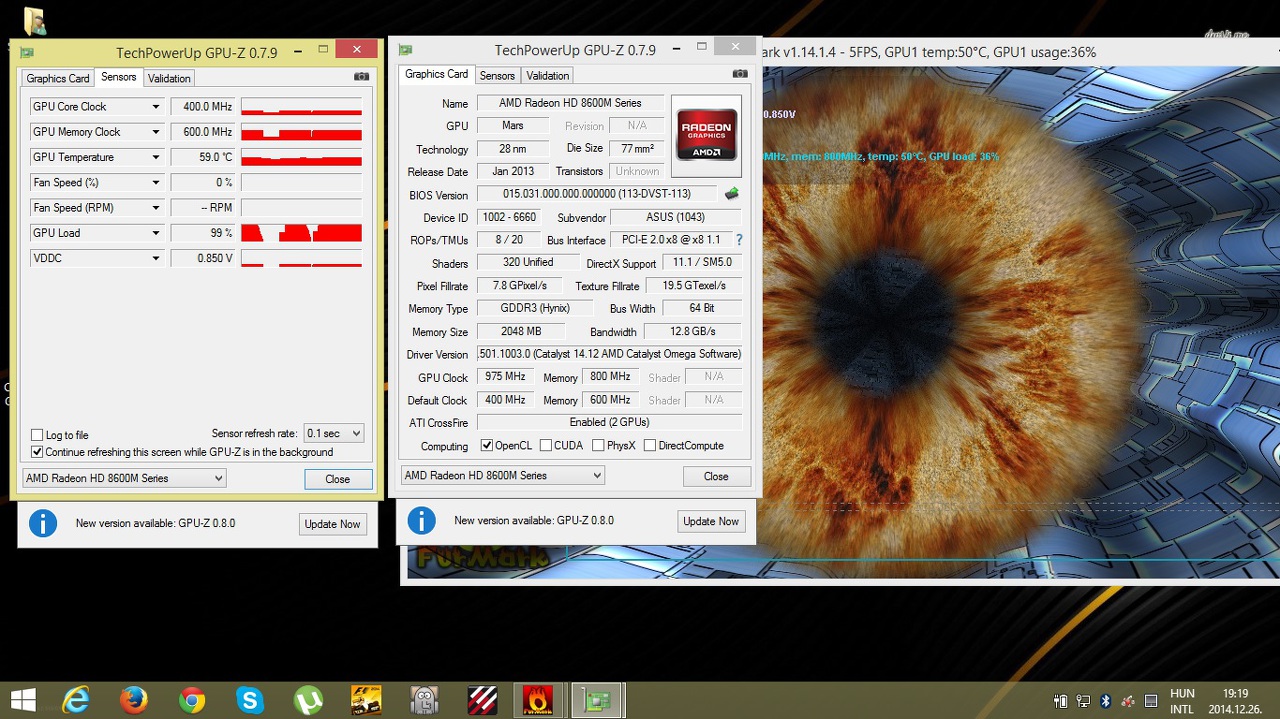Image resolution: width=1280 pixels, height=719 pixels.
Task: Click the Driver Version field
Action: 609,354
